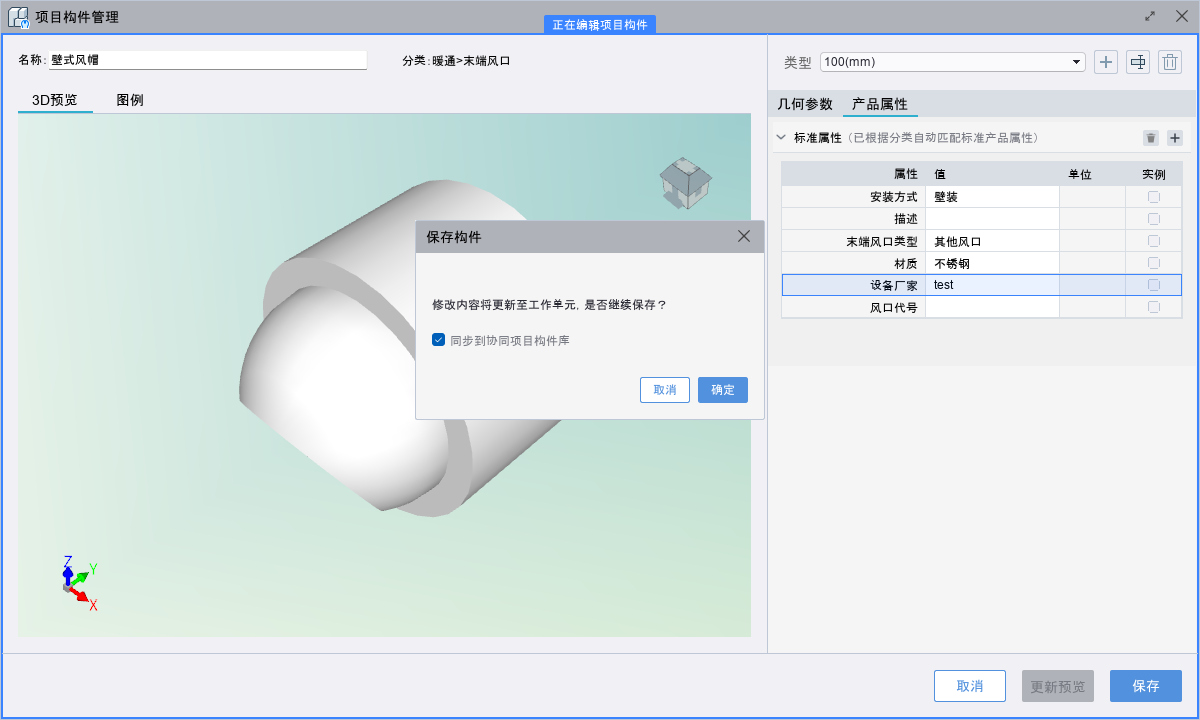The width and height of the screenshot is (1200, 720).
Task: Click the 单位 column header
Action: 1092,174
